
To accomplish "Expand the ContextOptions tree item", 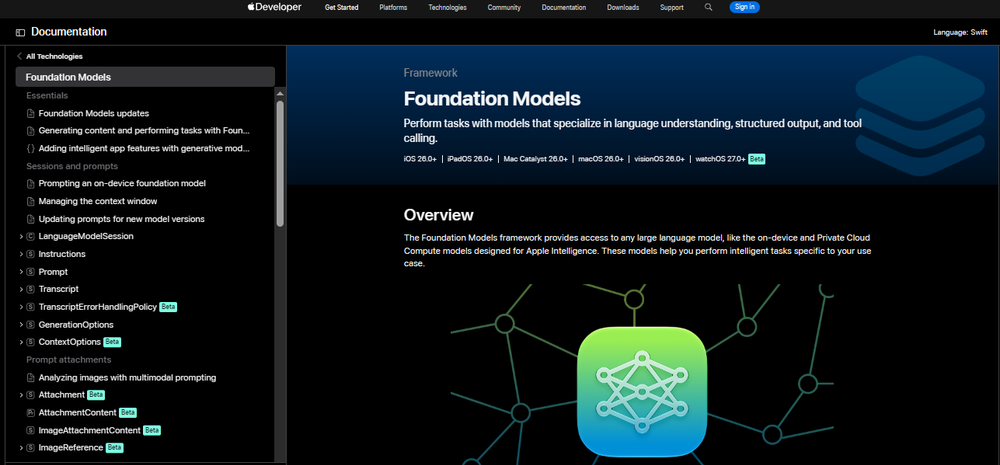I will click(21, 342).
